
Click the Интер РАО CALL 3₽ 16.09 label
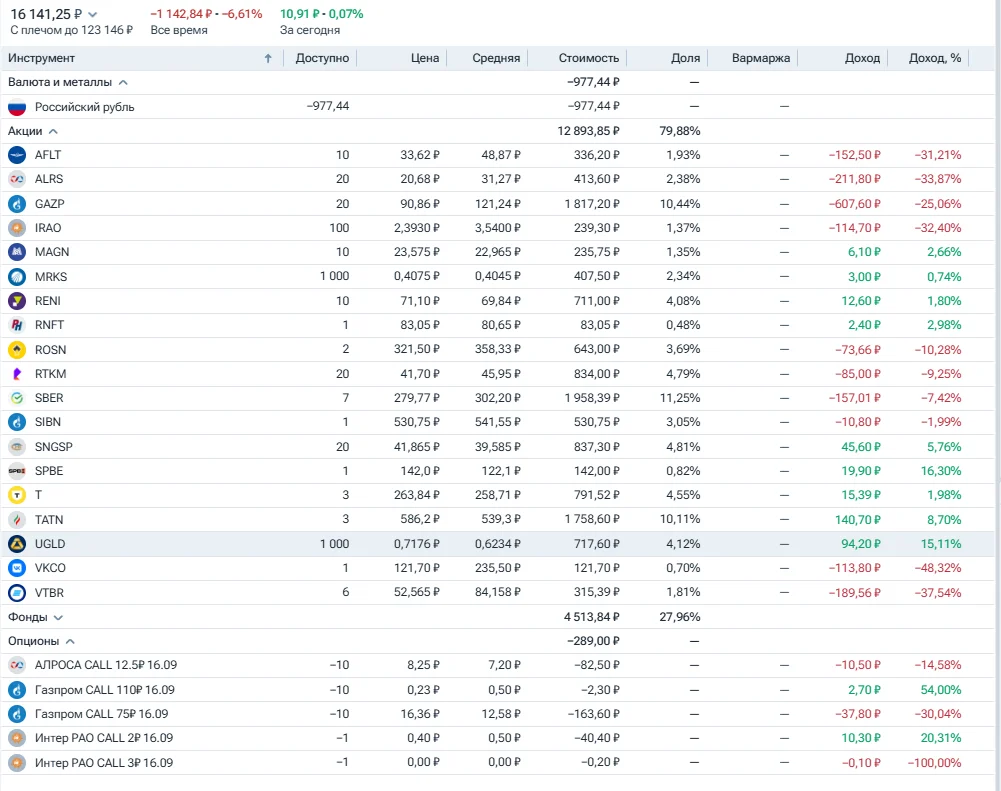point(104,763)
